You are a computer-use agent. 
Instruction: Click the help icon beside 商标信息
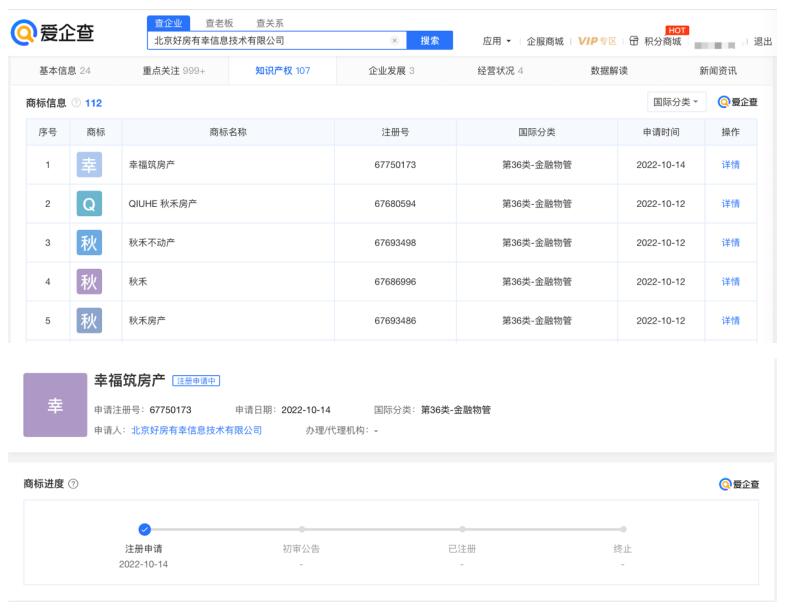pyautogui.click(x=76, y=103)
